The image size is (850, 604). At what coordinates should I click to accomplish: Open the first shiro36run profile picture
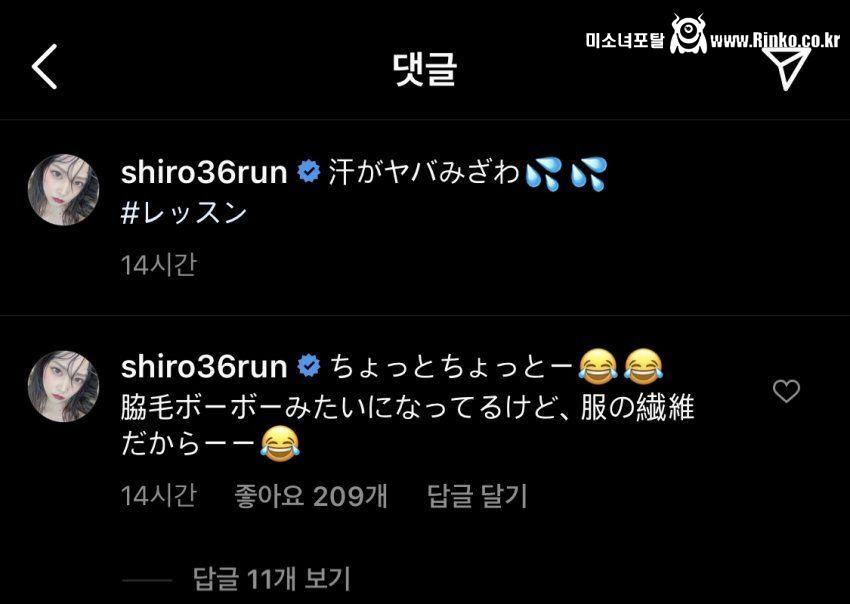(63, 190)
